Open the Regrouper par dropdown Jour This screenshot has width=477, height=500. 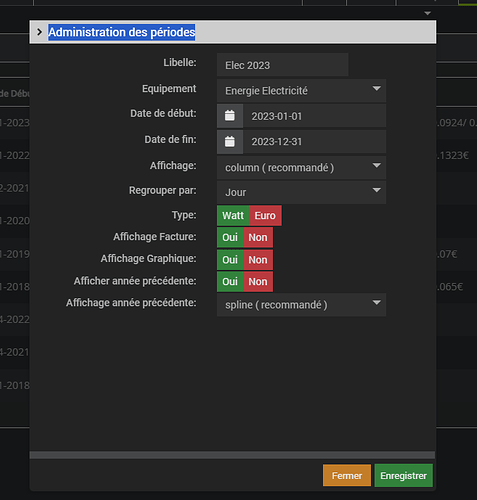tap(301, 192)
